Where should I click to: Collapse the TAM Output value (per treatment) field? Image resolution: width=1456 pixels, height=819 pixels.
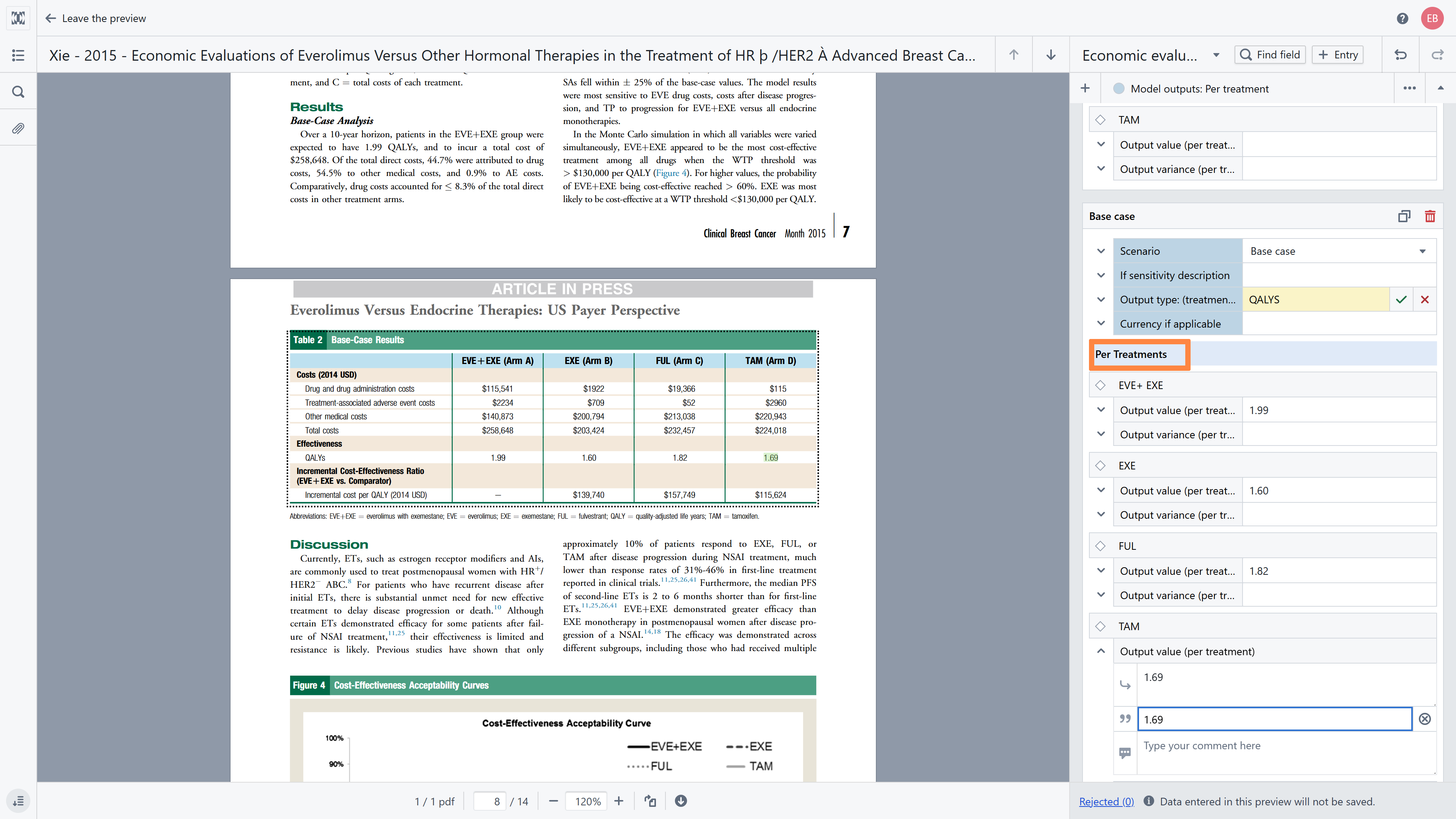tap(1101, 651)
